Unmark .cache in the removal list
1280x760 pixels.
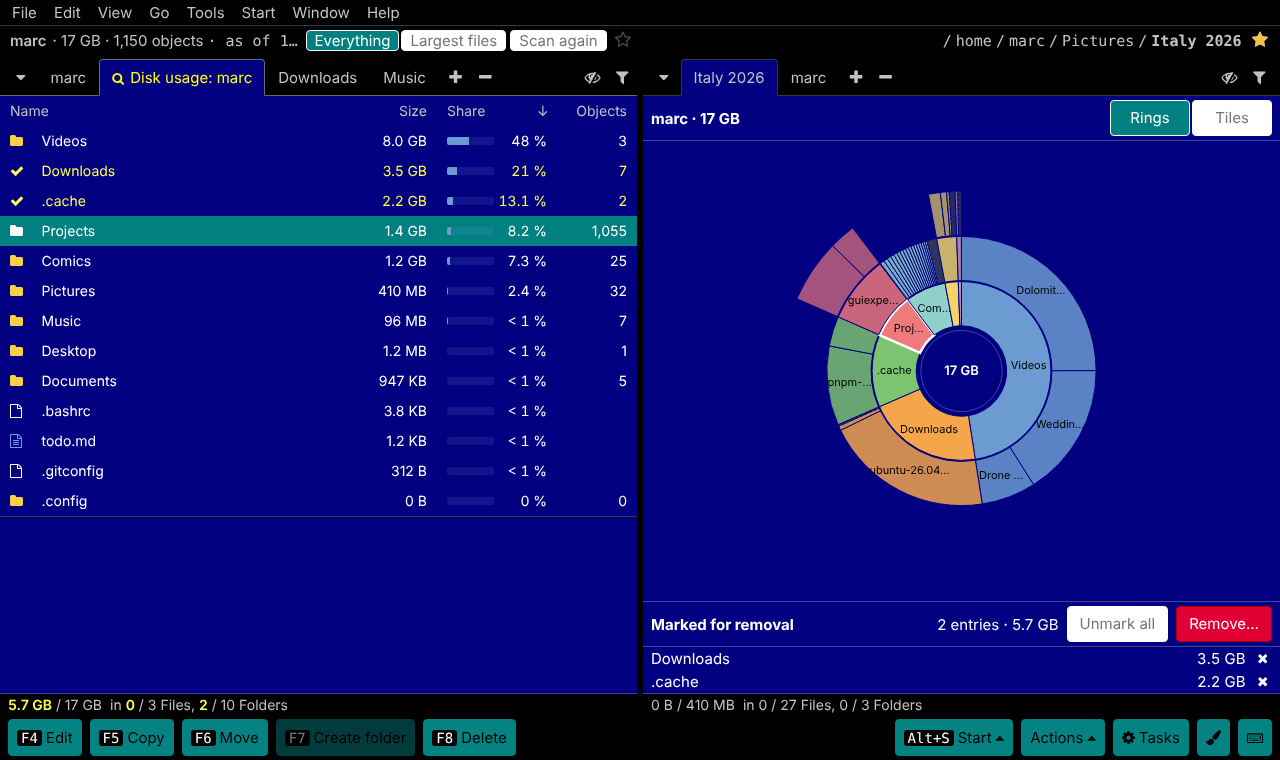coord(1262,682)
